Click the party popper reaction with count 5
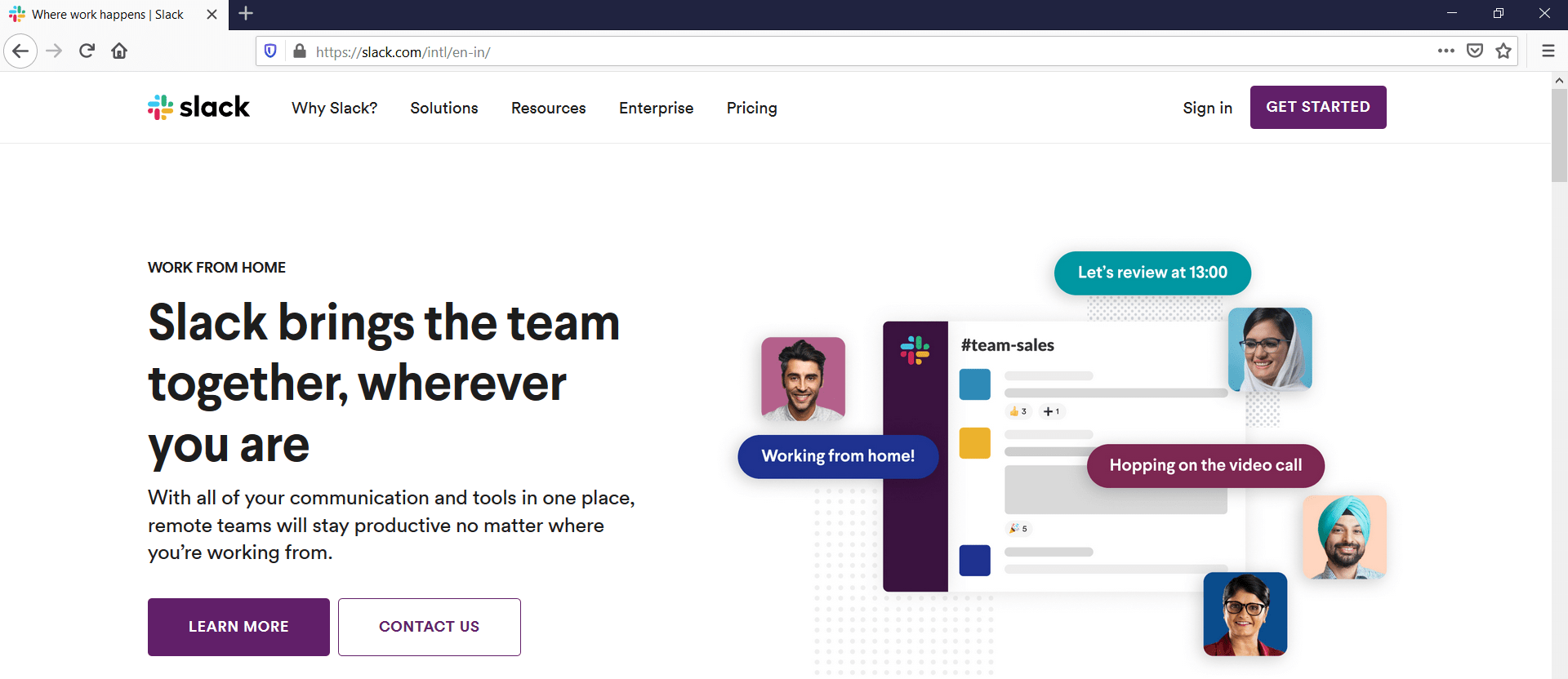The width and height of the screenshot is (1568, 679). click(x=1018, y=529)
